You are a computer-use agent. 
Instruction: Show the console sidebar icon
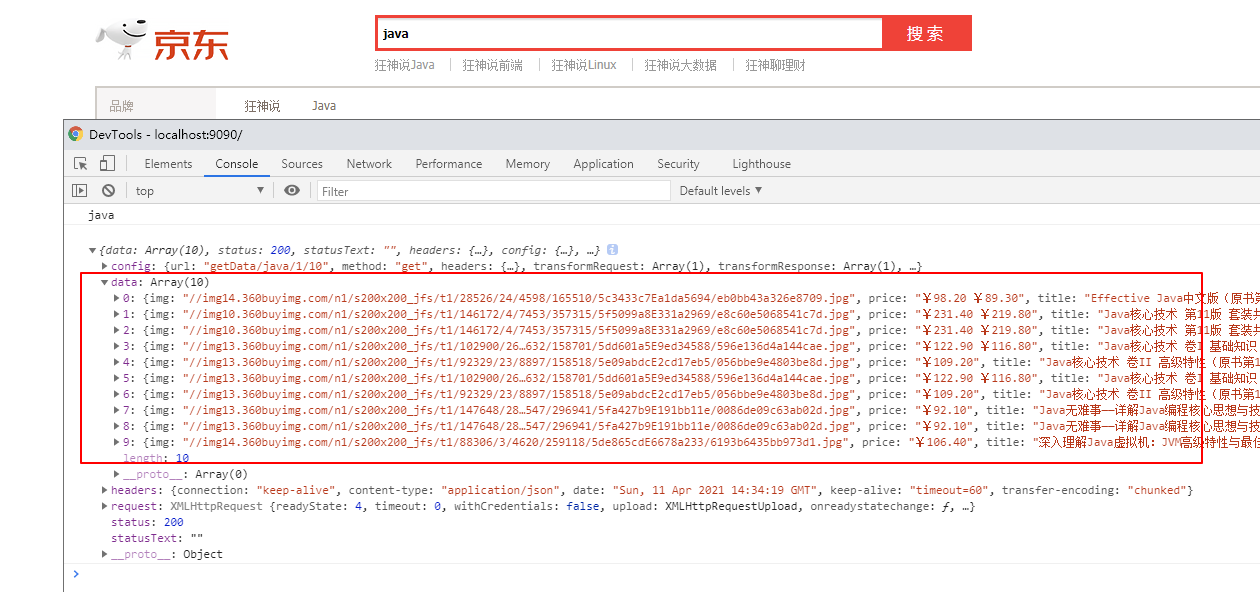pos(79,190)
